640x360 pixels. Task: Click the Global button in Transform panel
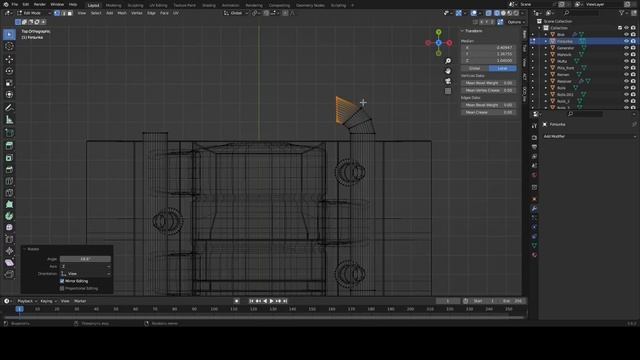(475, 69)
